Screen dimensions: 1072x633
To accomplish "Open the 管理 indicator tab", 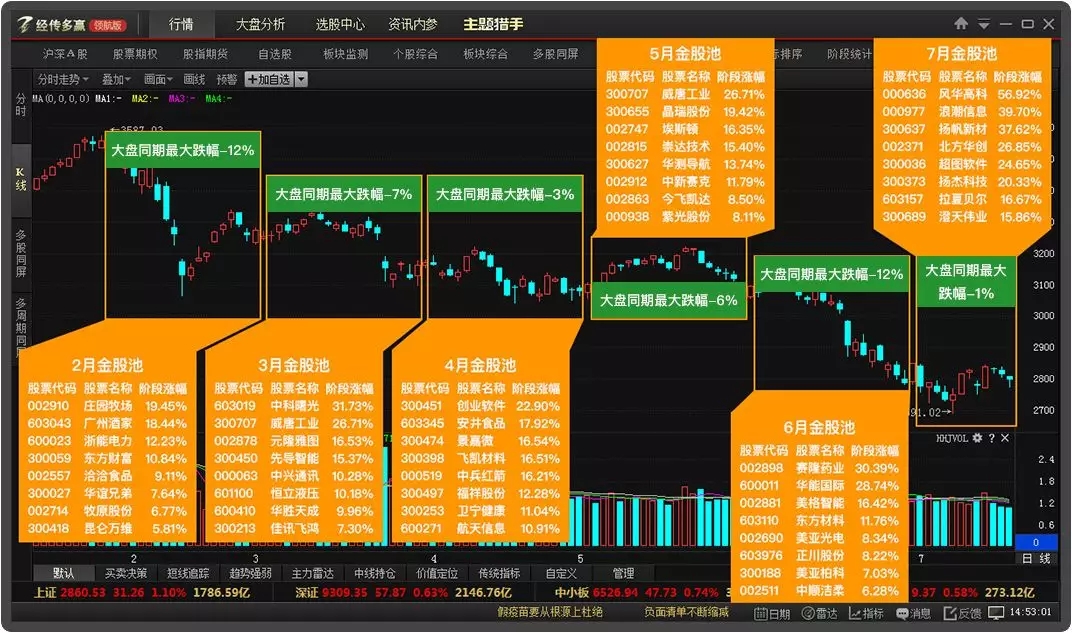I will click(x=623, y=574).
